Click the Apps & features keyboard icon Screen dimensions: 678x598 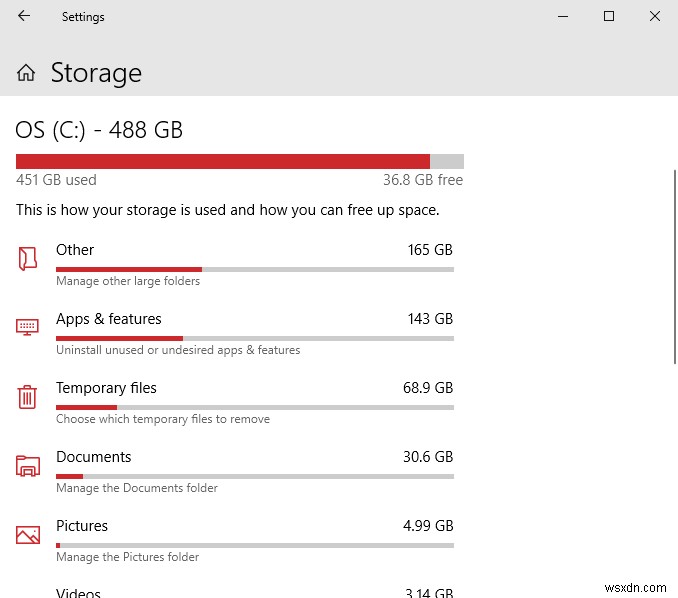click(28, 327)
